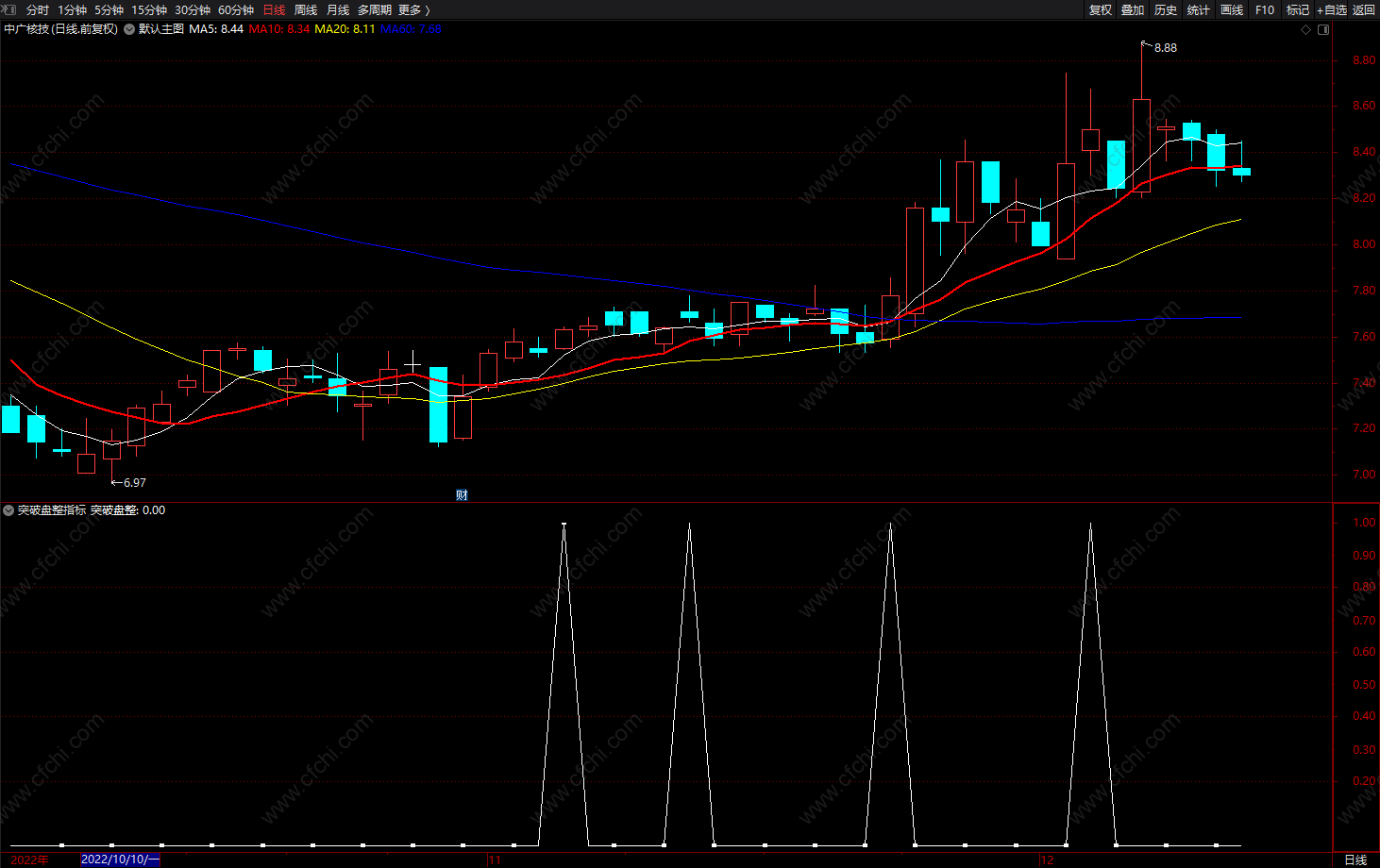Click the MA5: 8.44 value
The width and height of the screenshot is (1380, 868).
[x=216, y=29]
